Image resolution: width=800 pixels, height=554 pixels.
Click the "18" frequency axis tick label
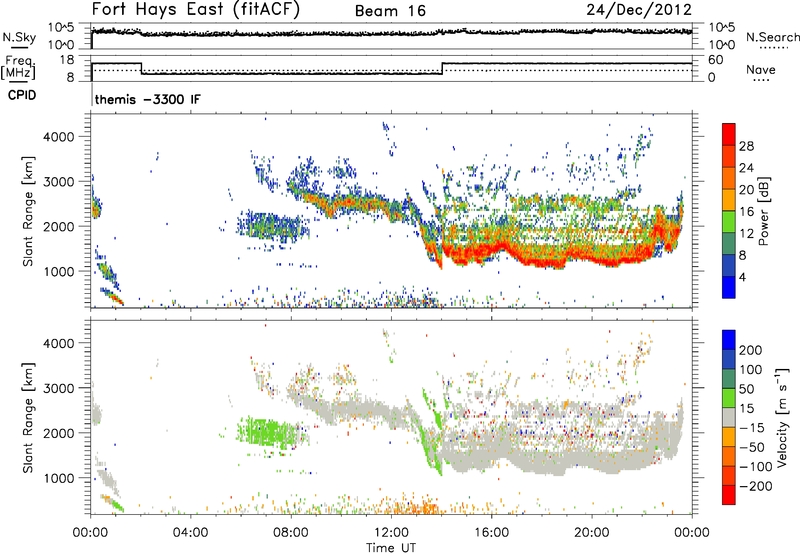pos(67,59)
